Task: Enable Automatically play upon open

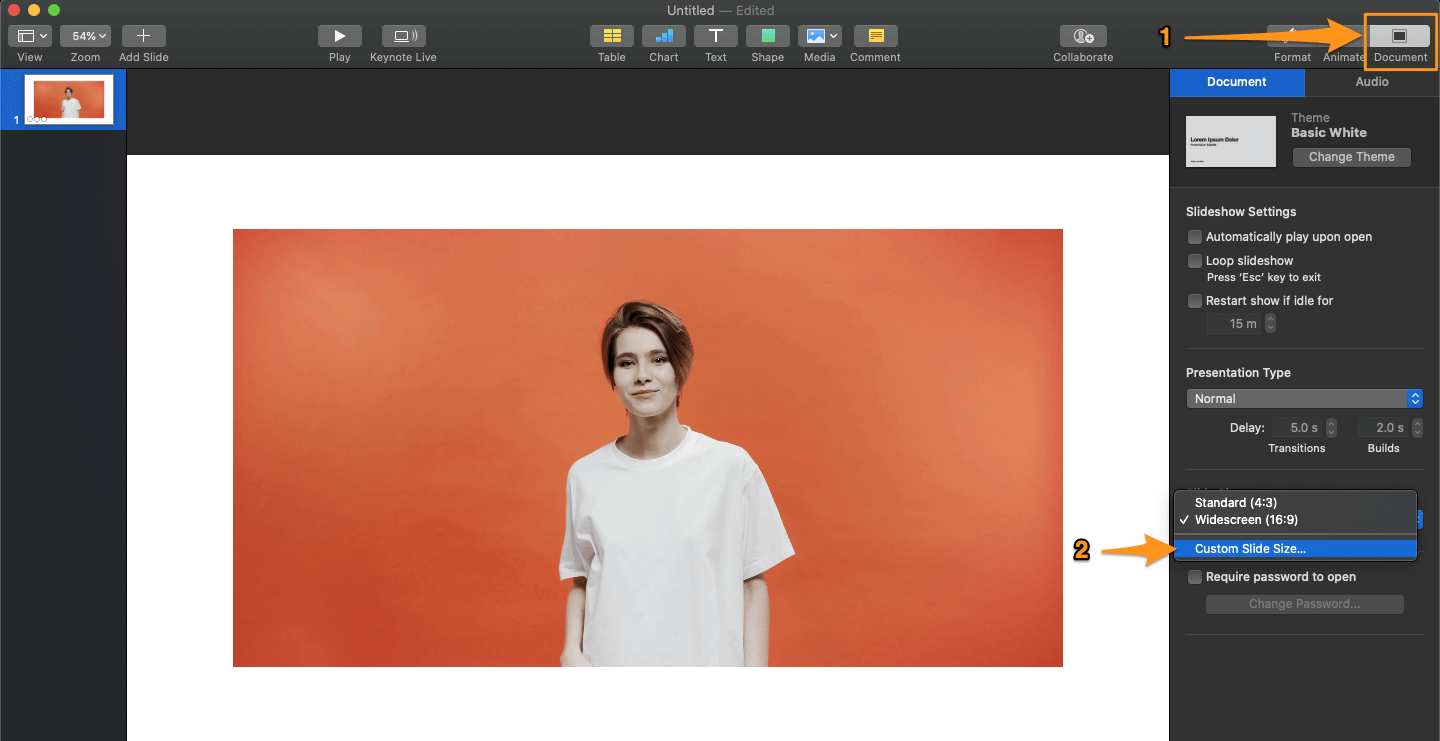Action: [1194, 237]
